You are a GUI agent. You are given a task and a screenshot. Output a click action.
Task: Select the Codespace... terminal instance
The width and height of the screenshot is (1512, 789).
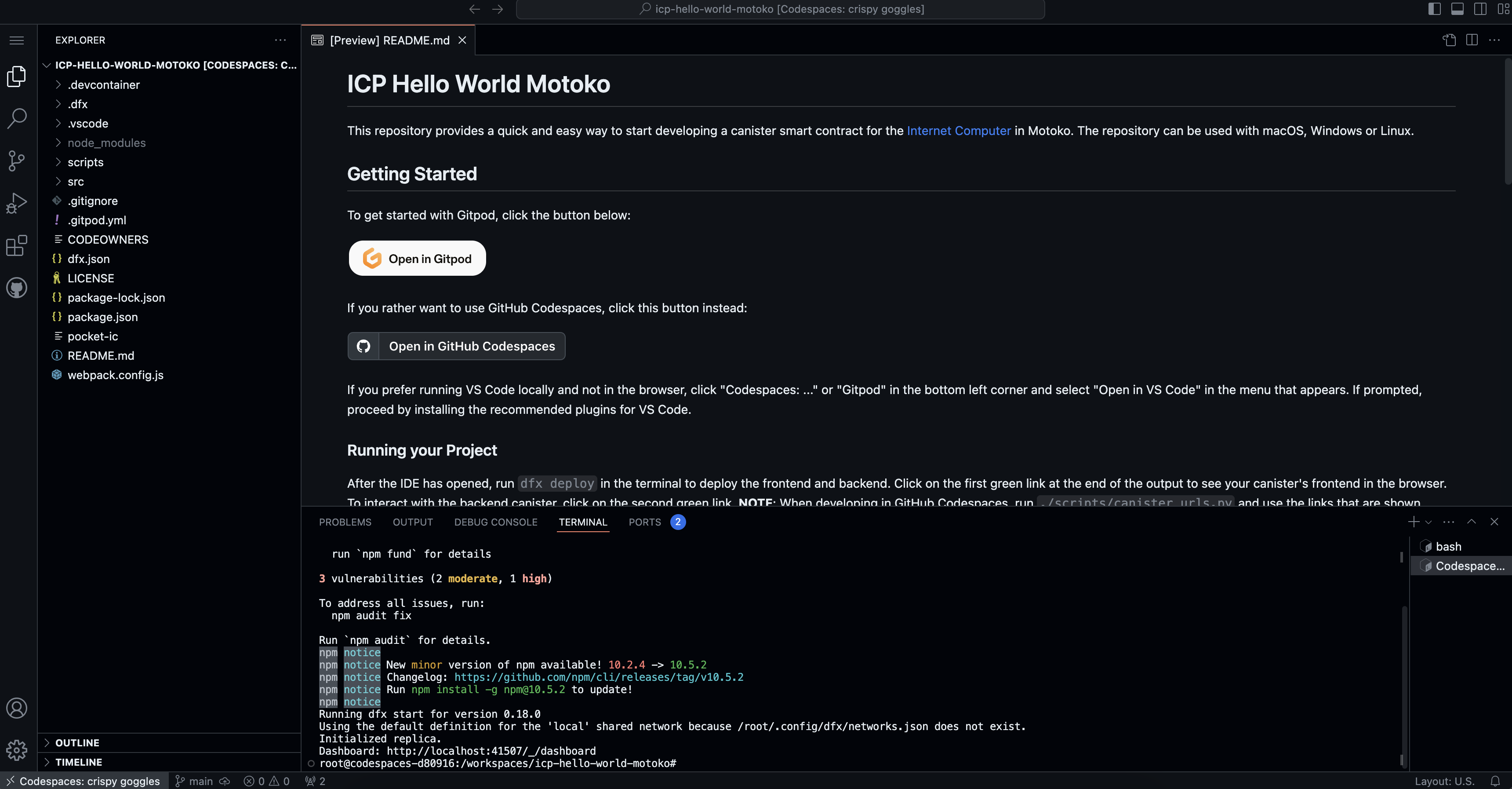click(x=1461, y=566)
